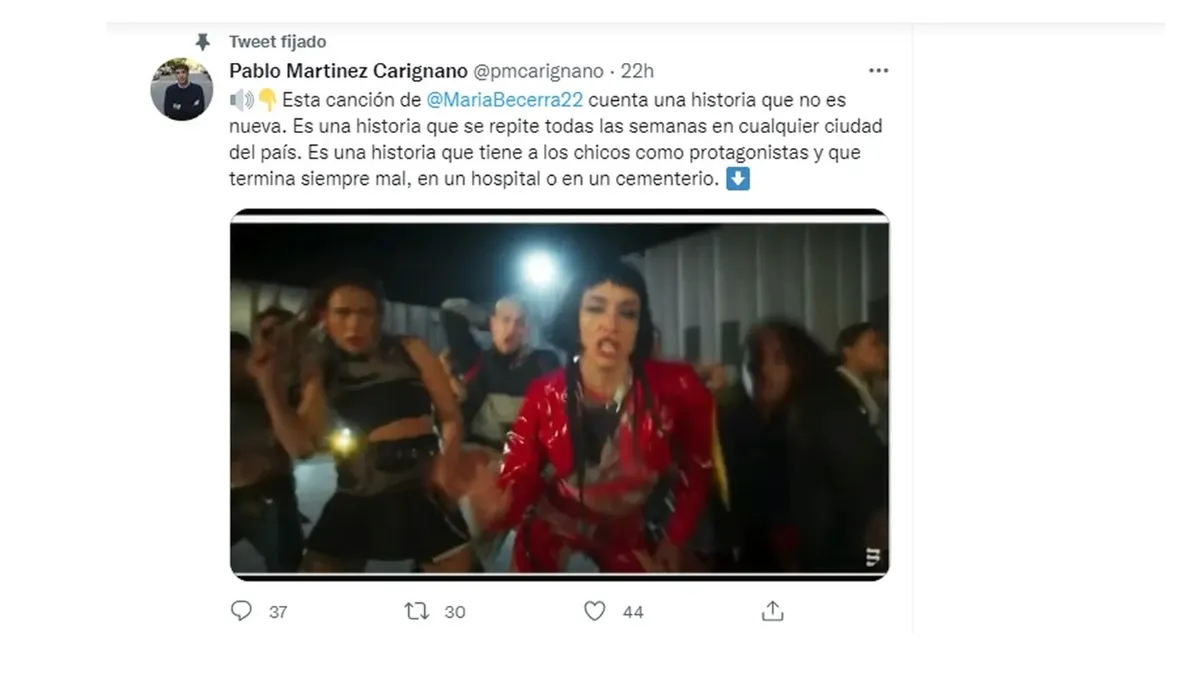This screenshot has height=675, width=1200.
Task: Click the pointing-down hand emoji
Action: 267,99
